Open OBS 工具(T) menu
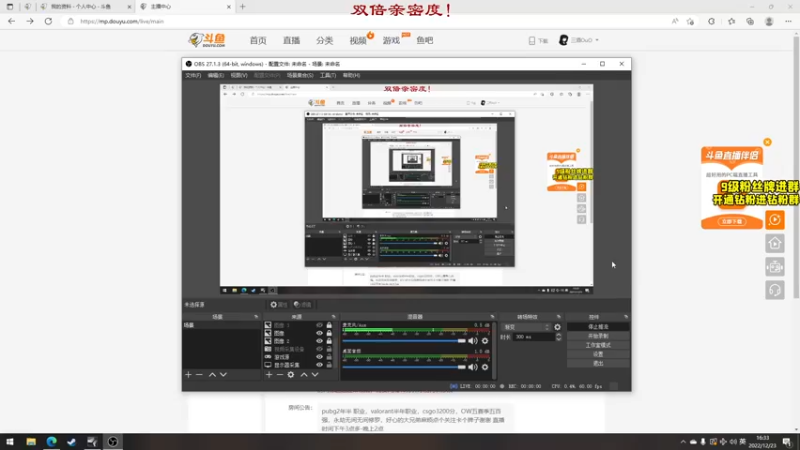800x450 pixels. [x=328, y=75]
